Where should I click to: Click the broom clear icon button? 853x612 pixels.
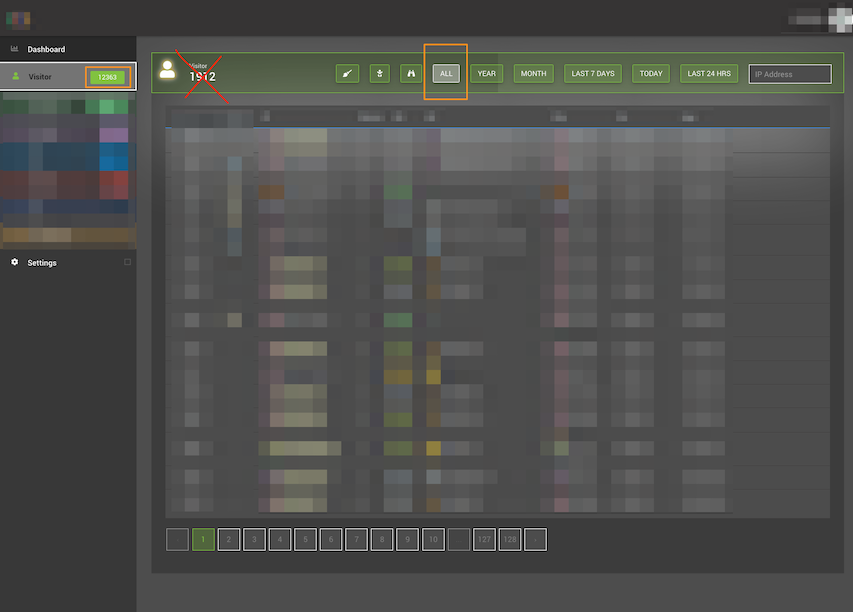click(347, 73)
